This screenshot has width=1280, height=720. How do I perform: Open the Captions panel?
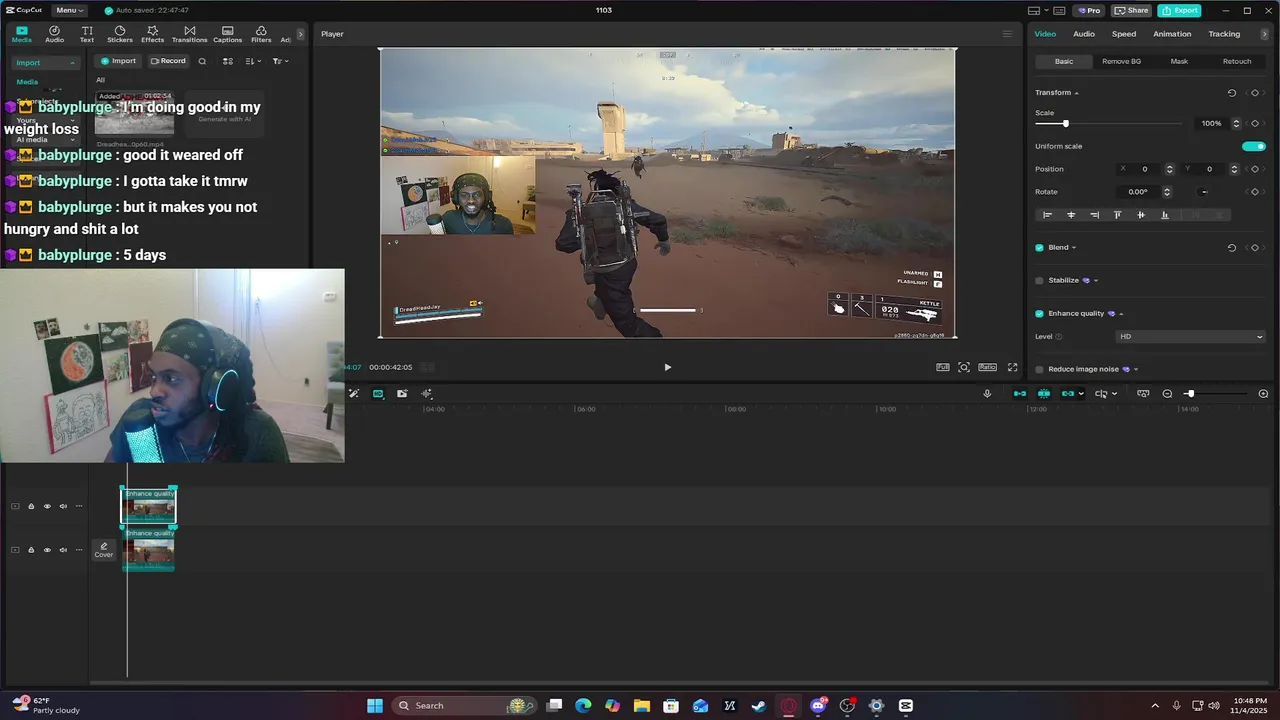point(227,34)
